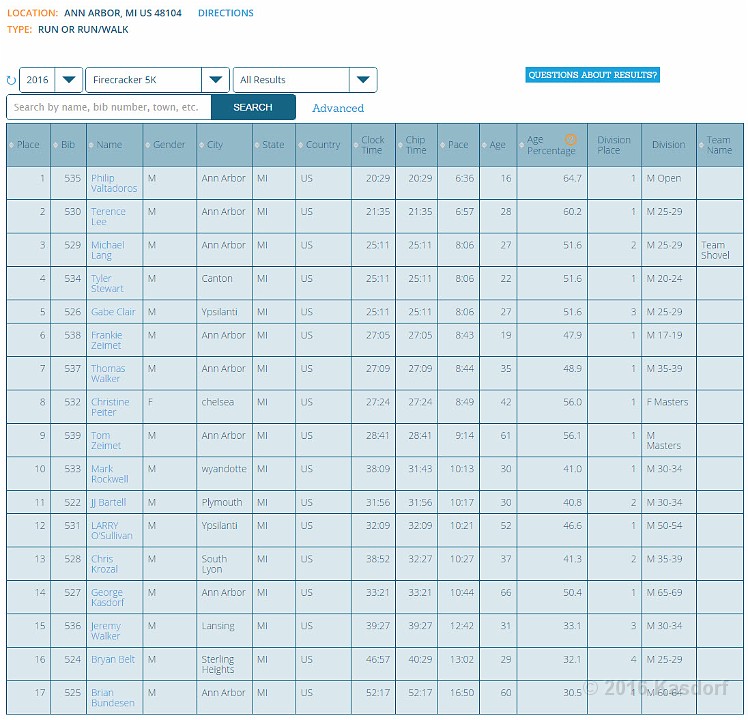Sort the table by Chip Time column
This screenshot has height=720, width=748.
coord(416,145)
